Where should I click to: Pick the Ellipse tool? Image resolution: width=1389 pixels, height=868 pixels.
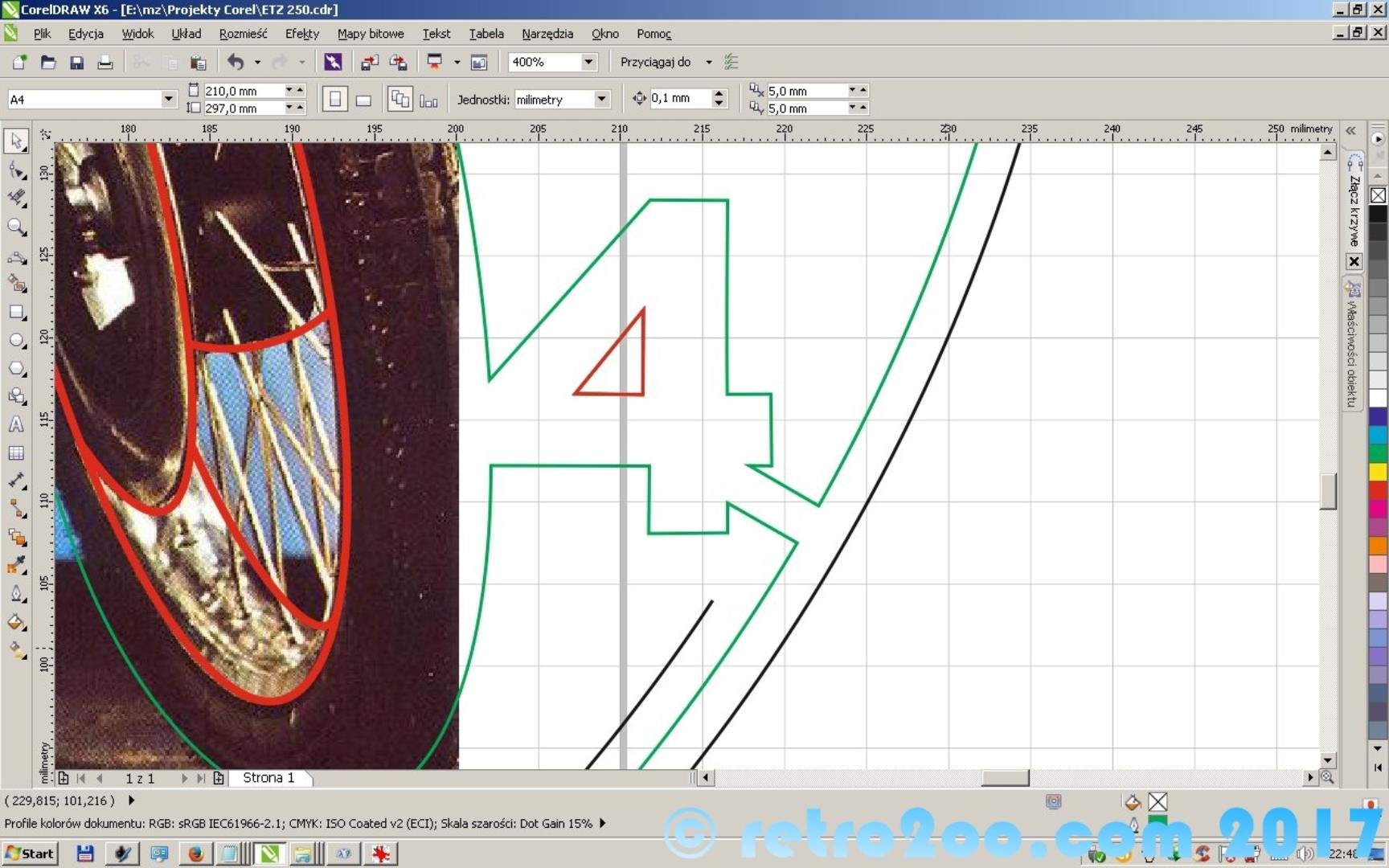click(x=16, y=341)
